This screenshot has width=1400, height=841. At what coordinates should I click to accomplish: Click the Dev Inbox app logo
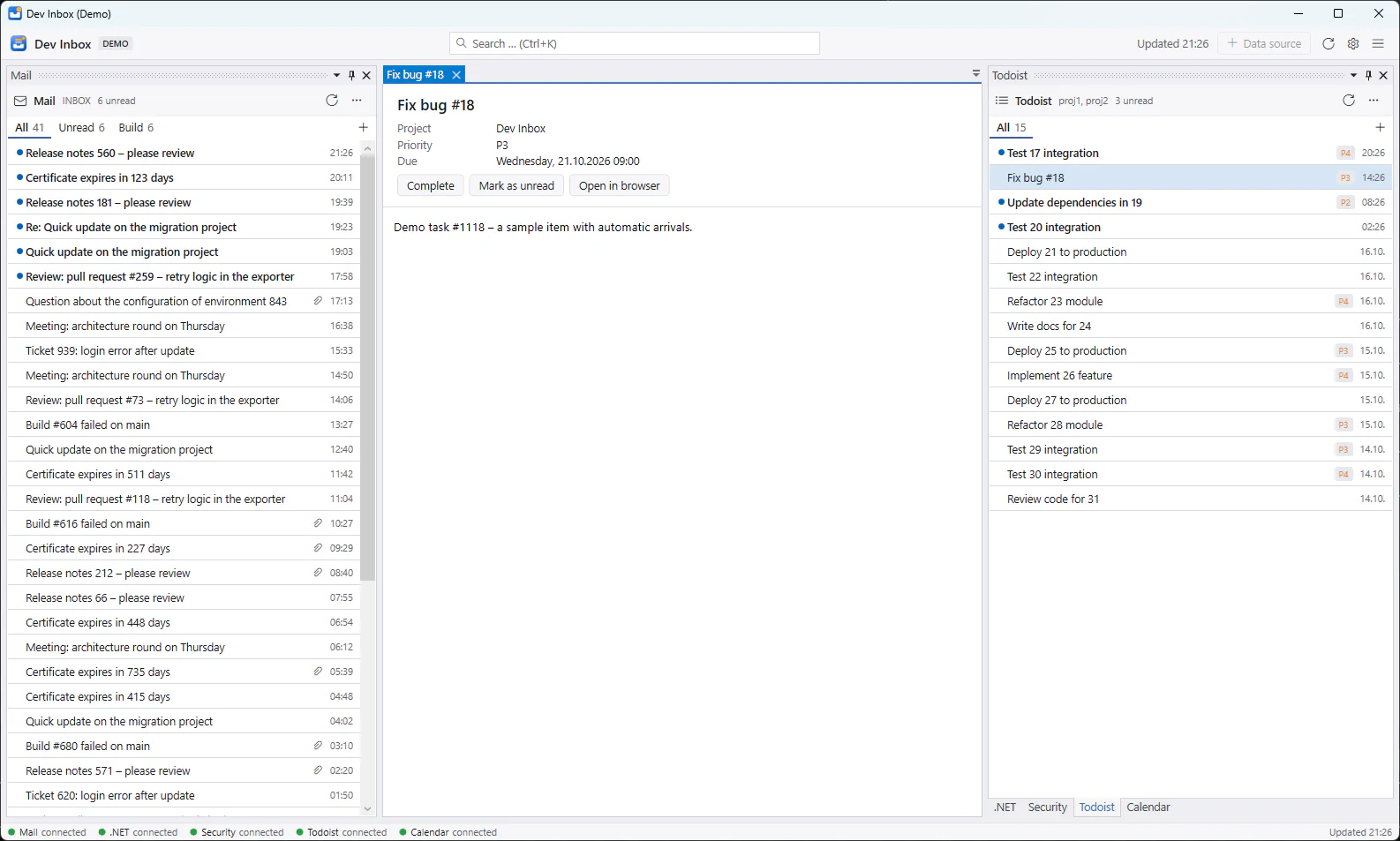click(19, 43)
